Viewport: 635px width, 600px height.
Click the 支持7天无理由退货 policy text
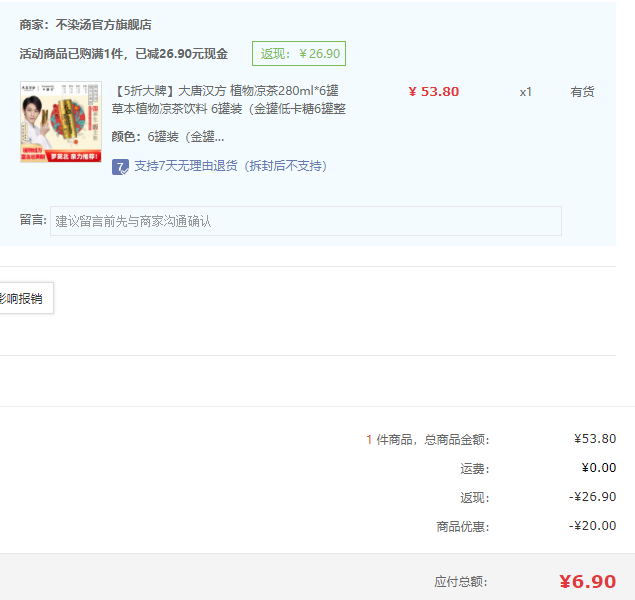click(x=231, y=166)
